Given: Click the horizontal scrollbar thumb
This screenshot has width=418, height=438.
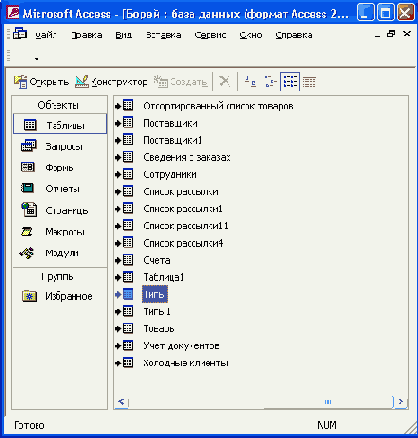Looking at the screenshot, I should coord(328,402).
